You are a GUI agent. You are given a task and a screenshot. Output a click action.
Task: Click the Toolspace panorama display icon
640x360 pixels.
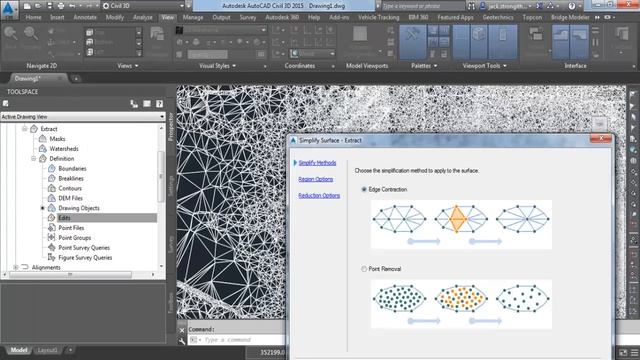click(147, 104)
